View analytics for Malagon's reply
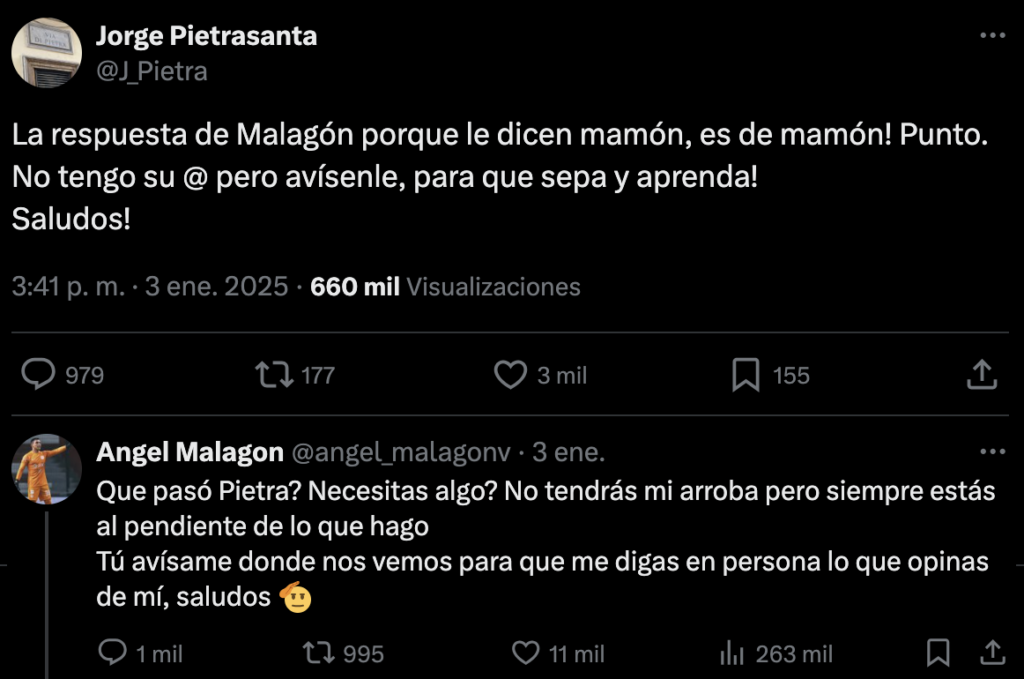Viewport: 1024px width, 679px height. pyautogui.click(x=730, y=653)
